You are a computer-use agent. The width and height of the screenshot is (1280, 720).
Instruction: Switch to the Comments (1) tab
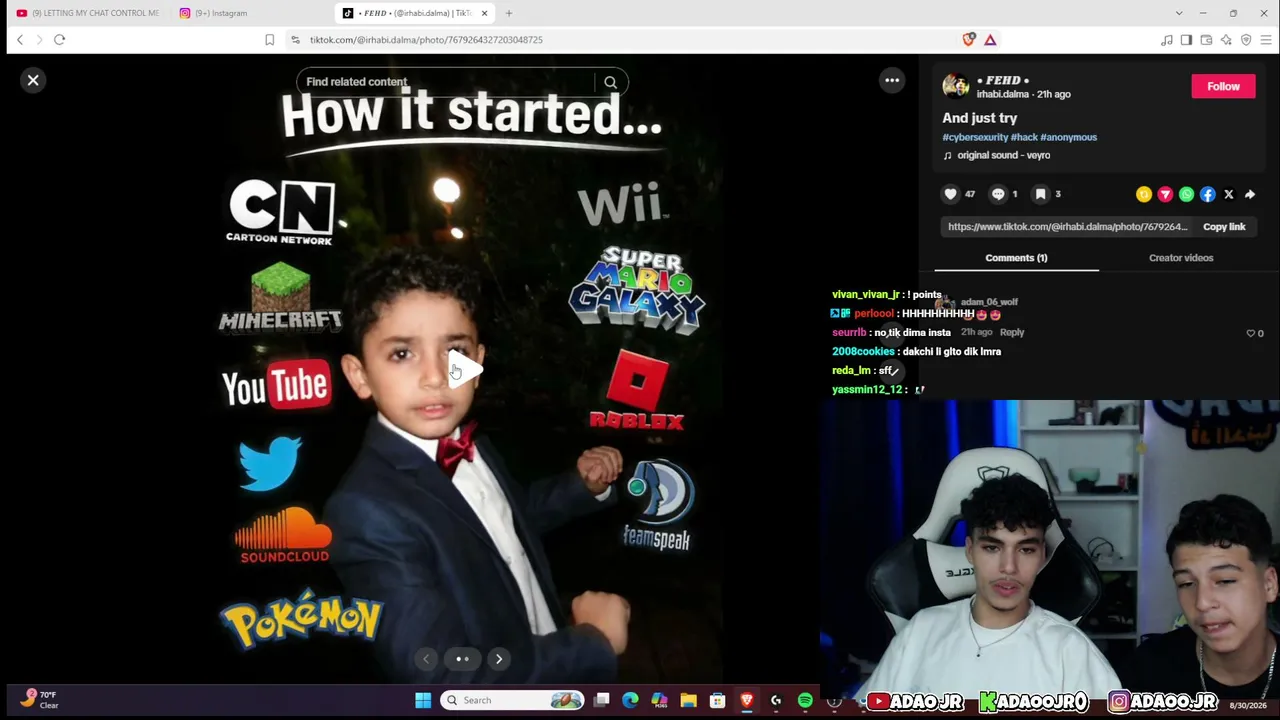click(1016, 258)
